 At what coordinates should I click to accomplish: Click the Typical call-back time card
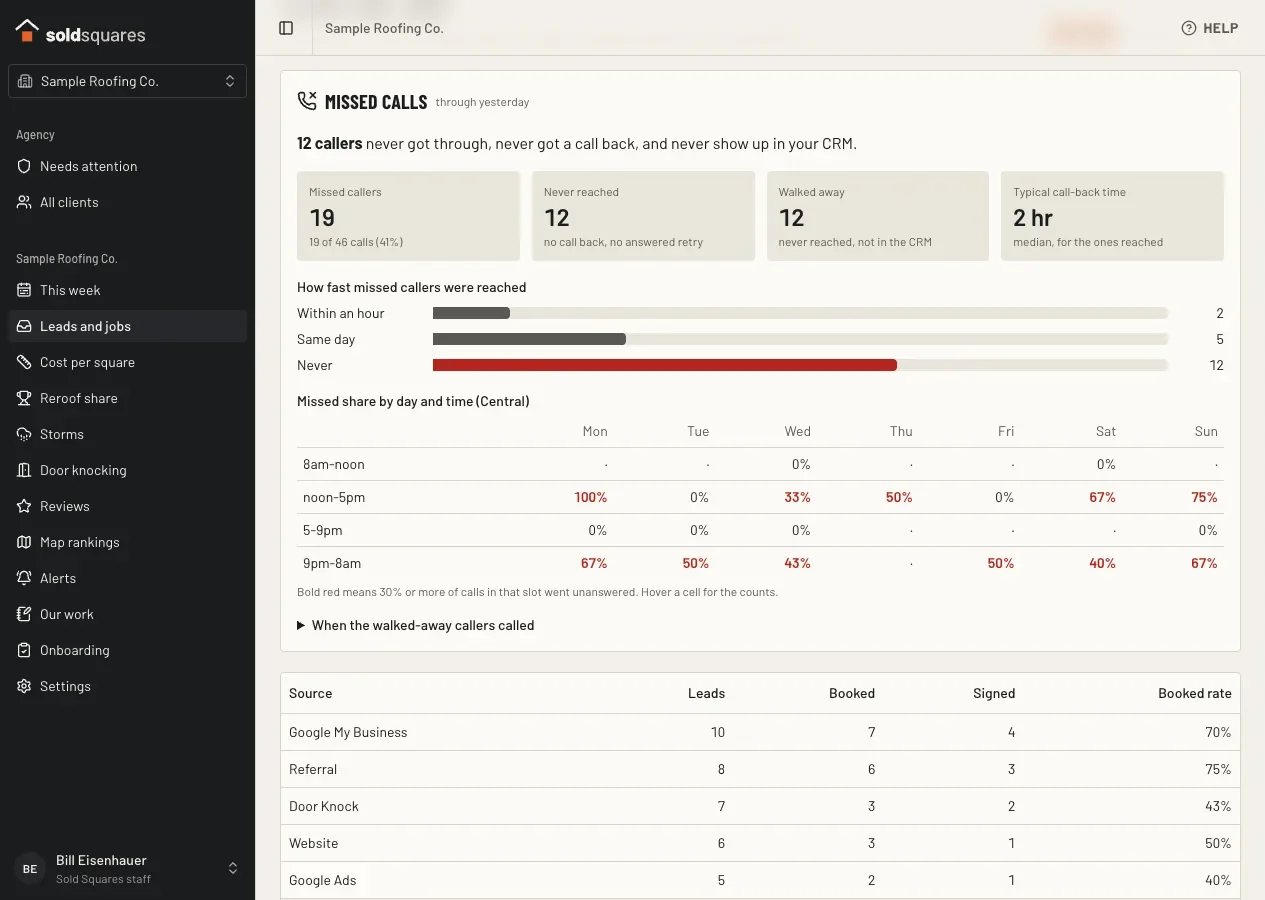[x=1112, y=216]
